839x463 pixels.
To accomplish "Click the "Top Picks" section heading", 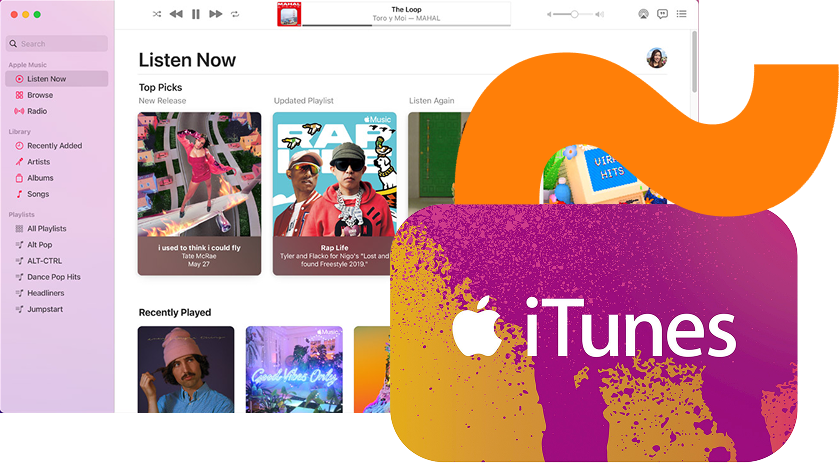I will click(161, 87).
